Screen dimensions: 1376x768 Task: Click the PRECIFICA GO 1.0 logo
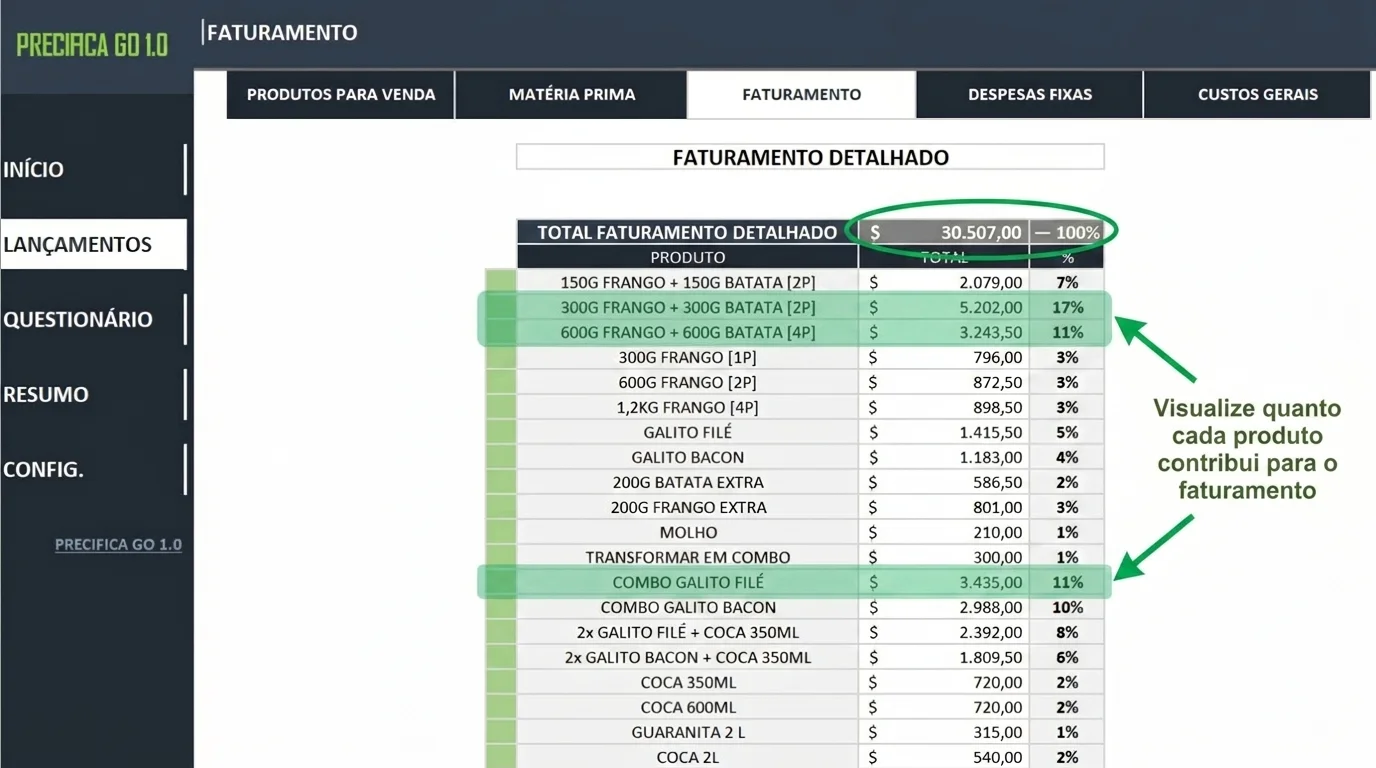(x=92, y=44)
